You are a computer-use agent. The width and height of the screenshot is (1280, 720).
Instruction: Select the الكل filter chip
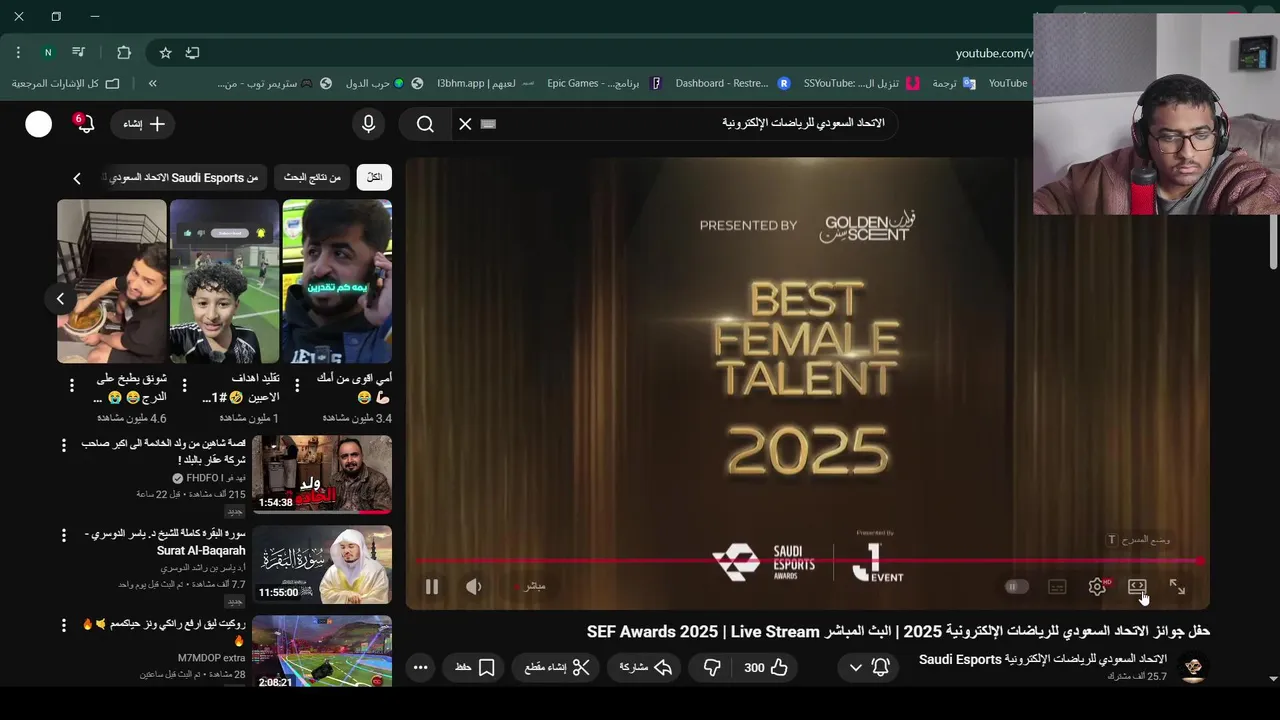click(374, 177)
